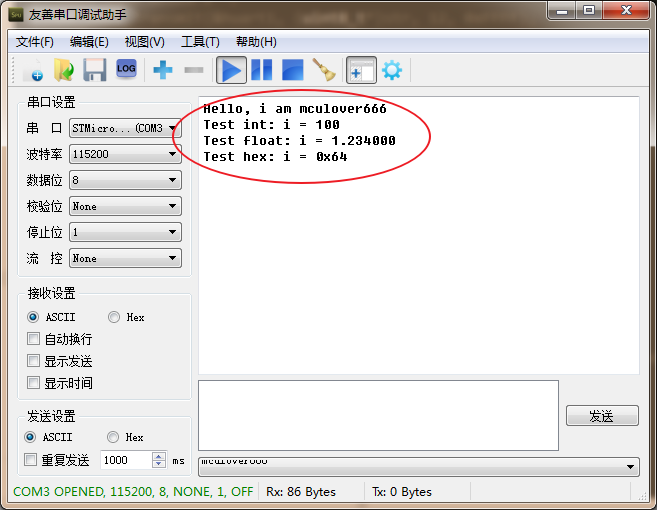657x510 pixels.
Task: Click the 1000 ms interval input field
Action: [x=126, y=460]
